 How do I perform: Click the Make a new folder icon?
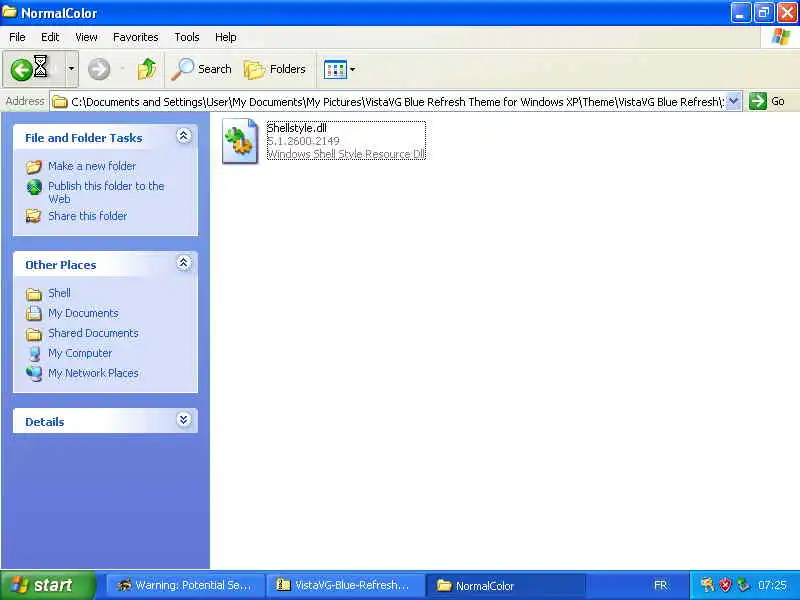[34, 166]
